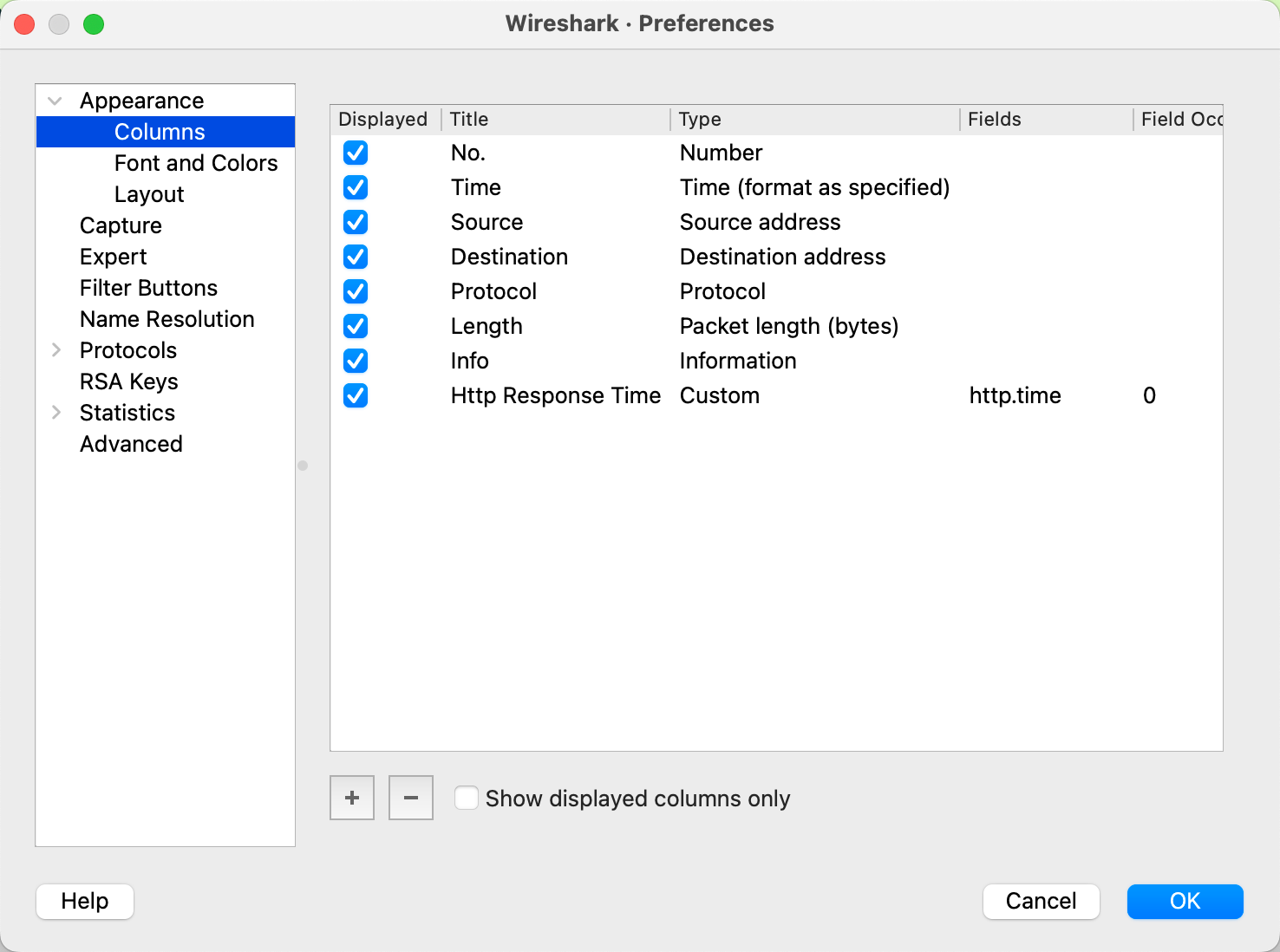
Task: Open Capture preferences
Action: pos(121,225)
